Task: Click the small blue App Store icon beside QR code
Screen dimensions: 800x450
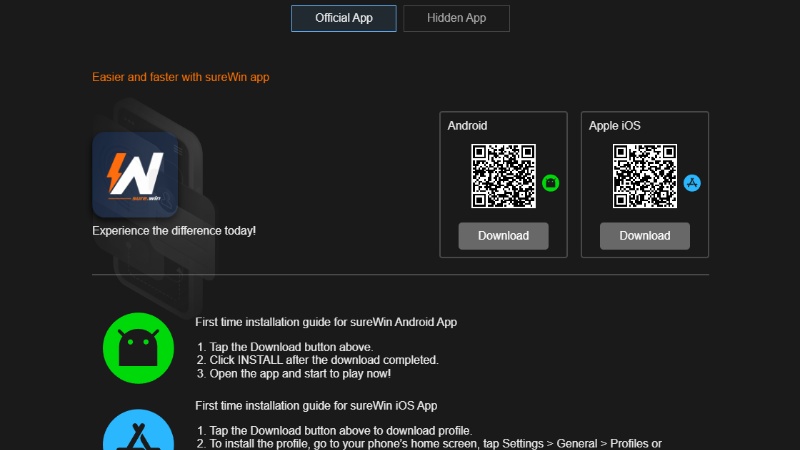Action: click(x=692, y=183)
